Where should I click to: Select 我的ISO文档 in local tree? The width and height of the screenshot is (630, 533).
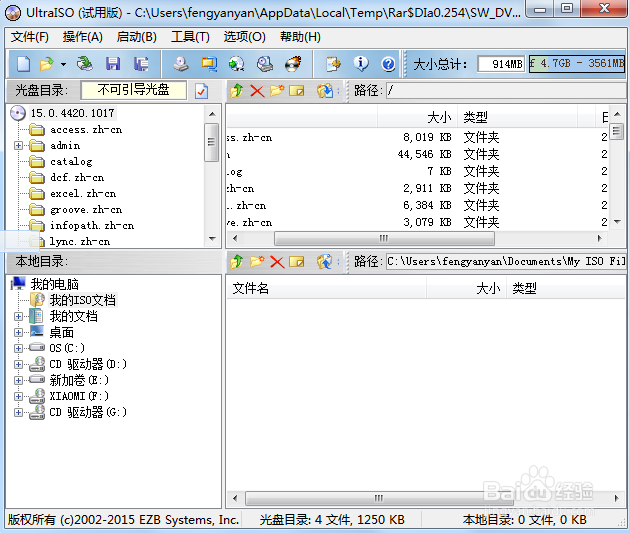[x=82, y=300]
